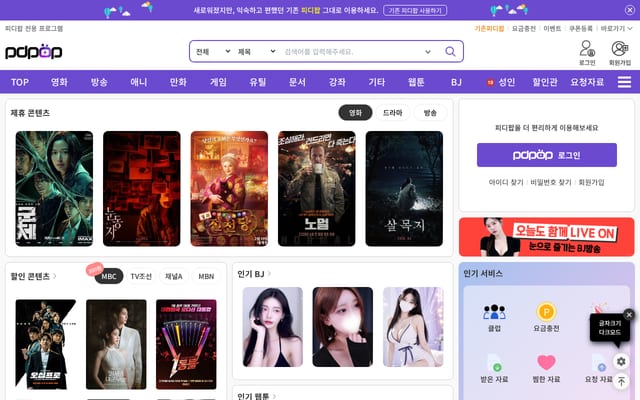640x400 pixels.
Task: Open the 애니 navigation menu item
Action: click(x=139, y=82)
